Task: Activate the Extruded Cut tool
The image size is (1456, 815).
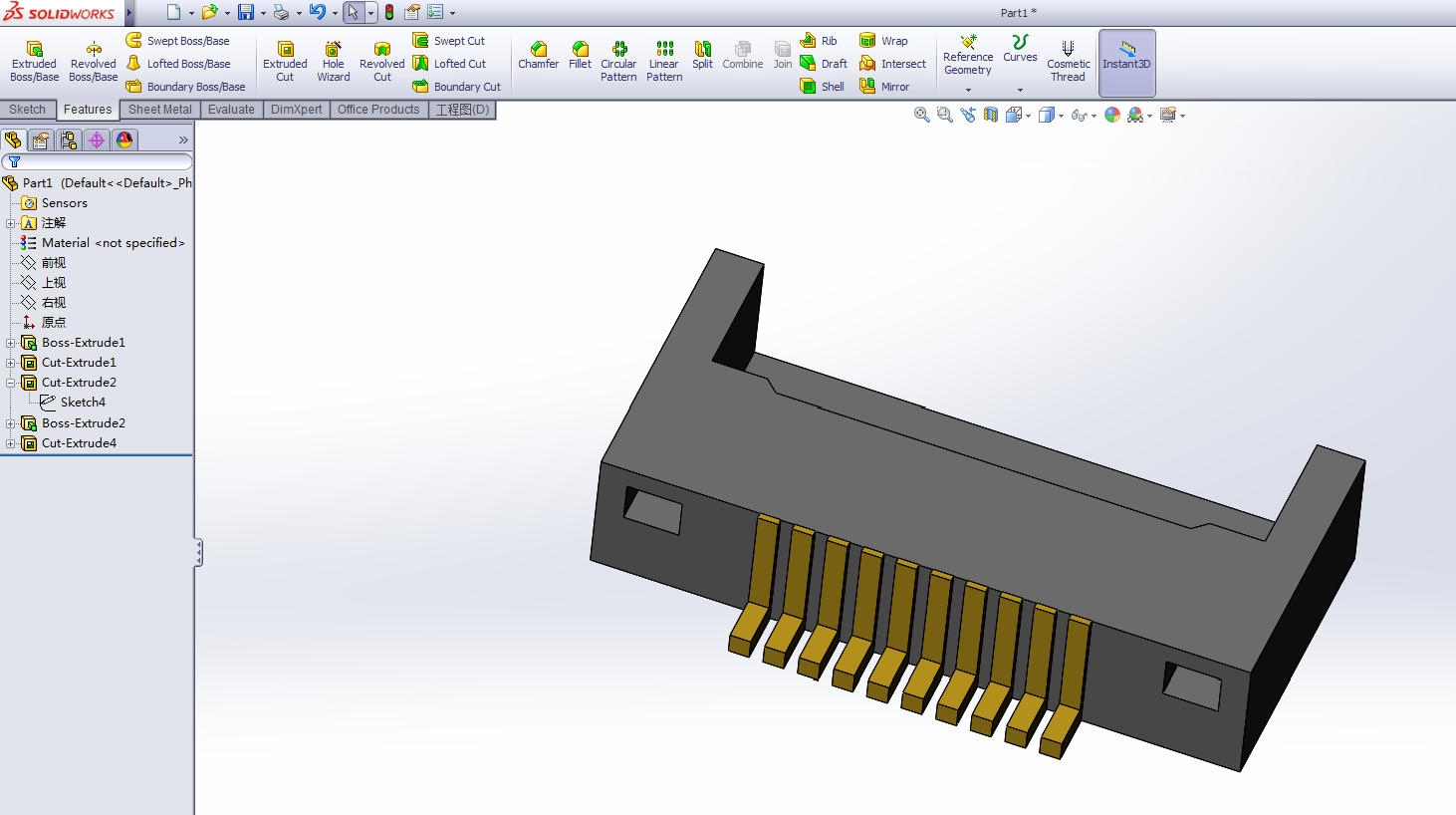Action: [x=285, y=62]
